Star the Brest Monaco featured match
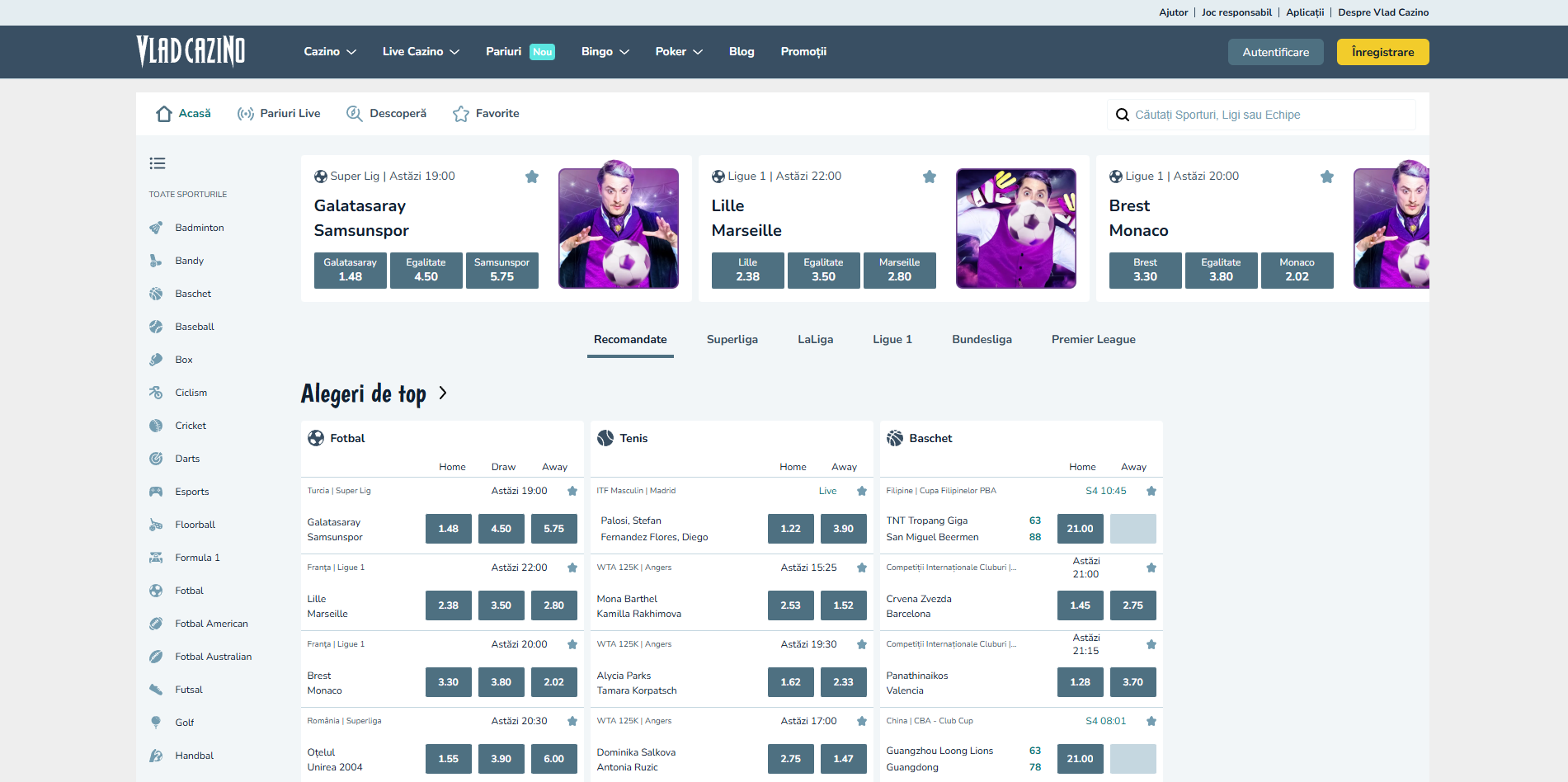 coord(1327,177)
